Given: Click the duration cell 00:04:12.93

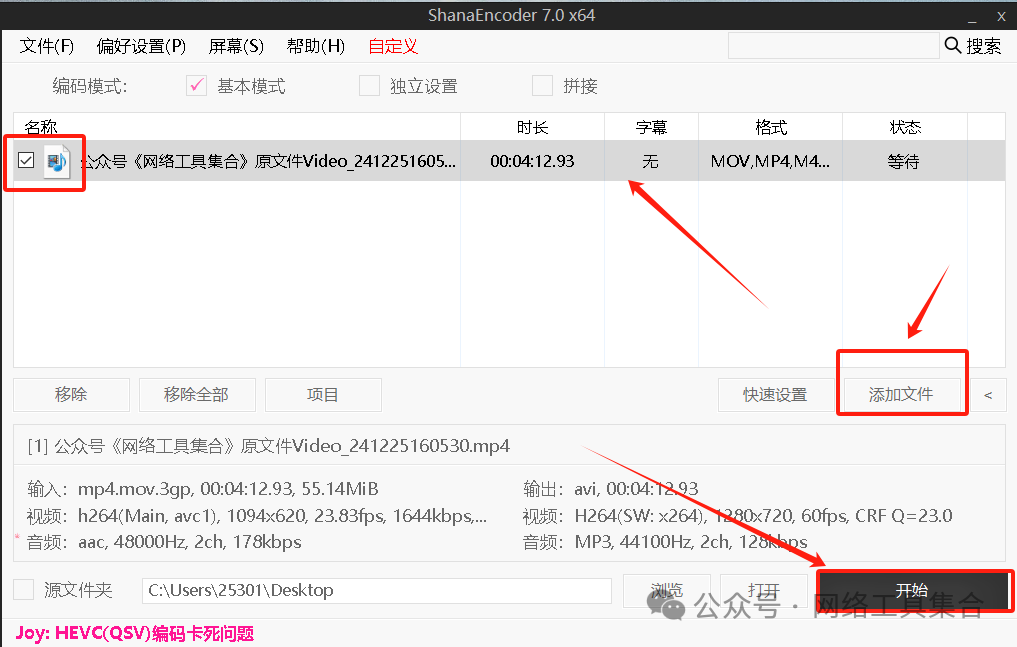Looking at the screenshot, I should point(532,161).
